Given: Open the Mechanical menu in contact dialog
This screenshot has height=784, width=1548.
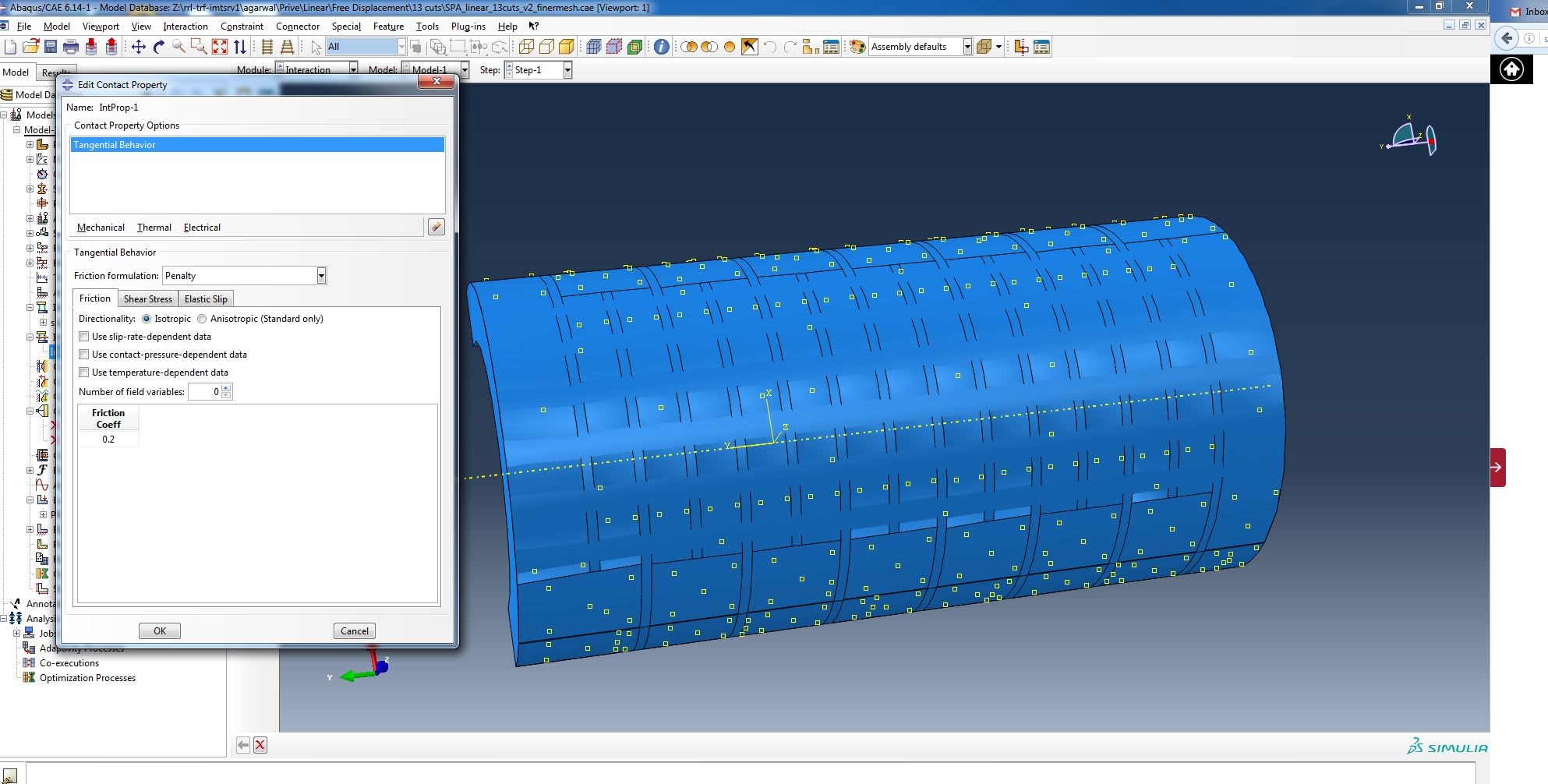Looking at the screenshot, I should (101, 228).
